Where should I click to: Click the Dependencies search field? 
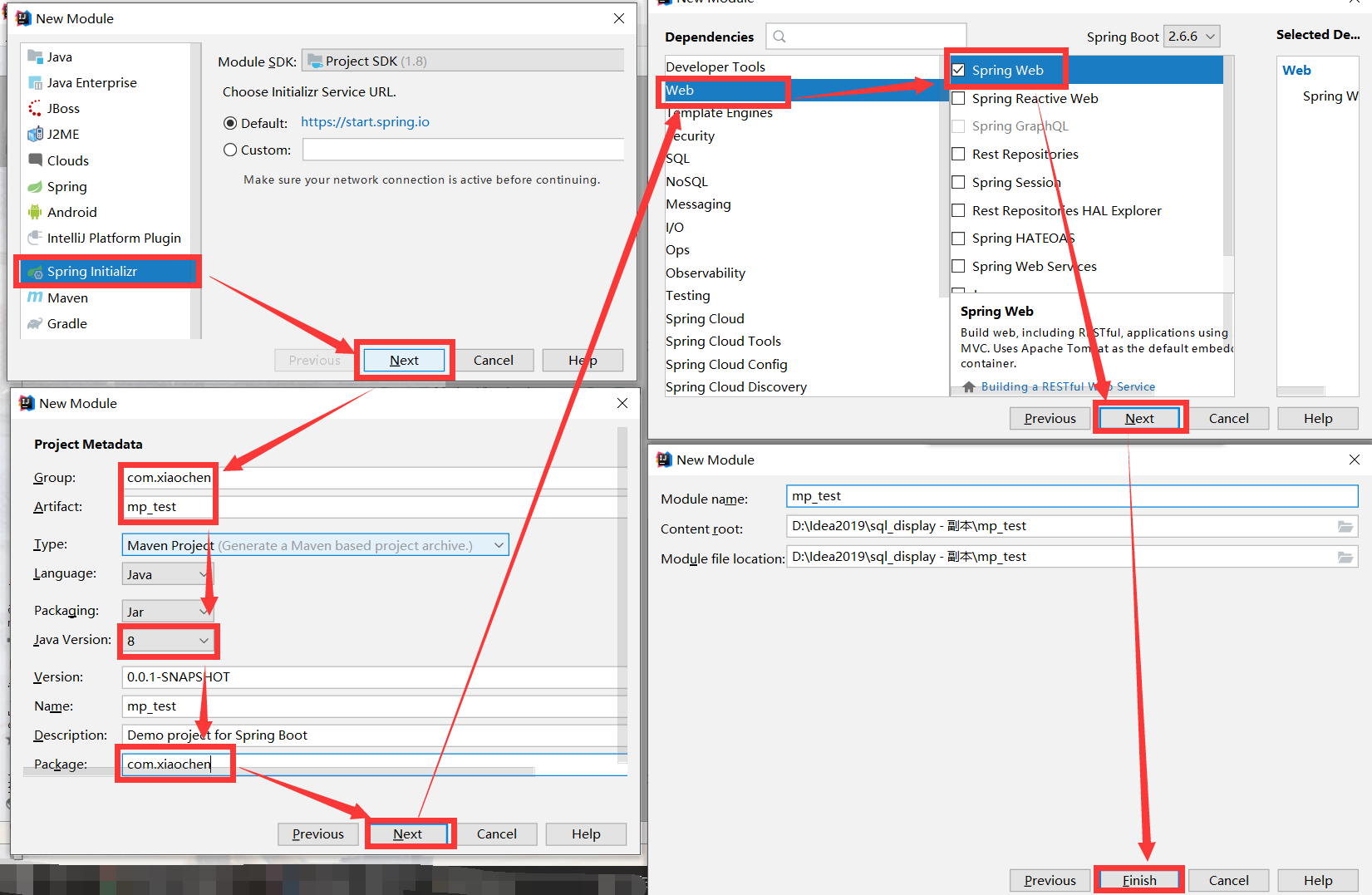click(866, 36)
